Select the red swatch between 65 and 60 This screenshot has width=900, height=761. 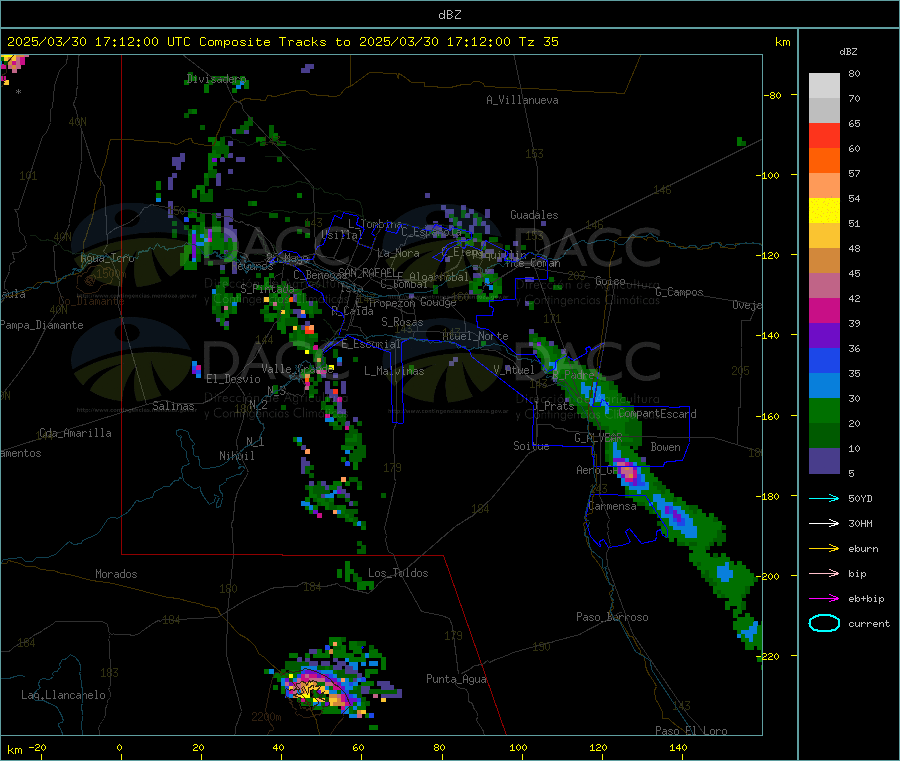[824, 135]
